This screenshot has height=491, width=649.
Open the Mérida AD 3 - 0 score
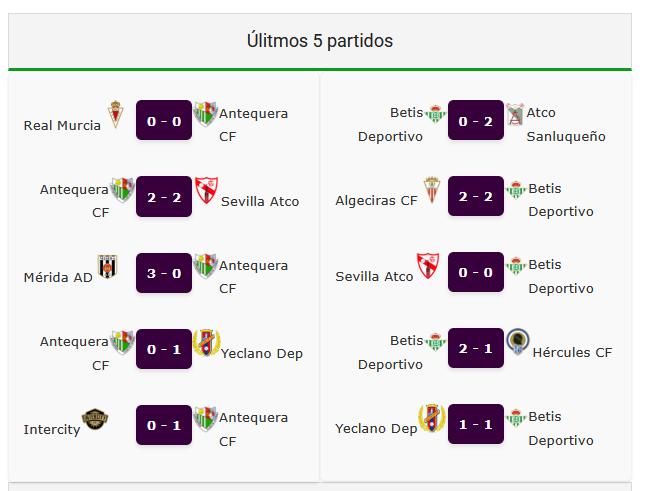pyautogui.click(x=164, y=273)
